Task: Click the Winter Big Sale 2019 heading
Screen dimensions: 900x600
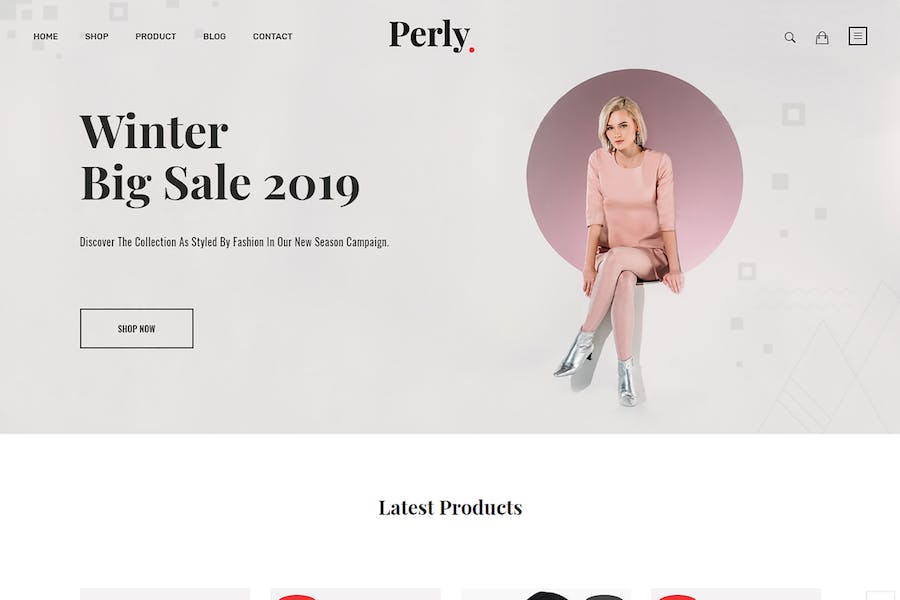Action: tap(220, 158)
